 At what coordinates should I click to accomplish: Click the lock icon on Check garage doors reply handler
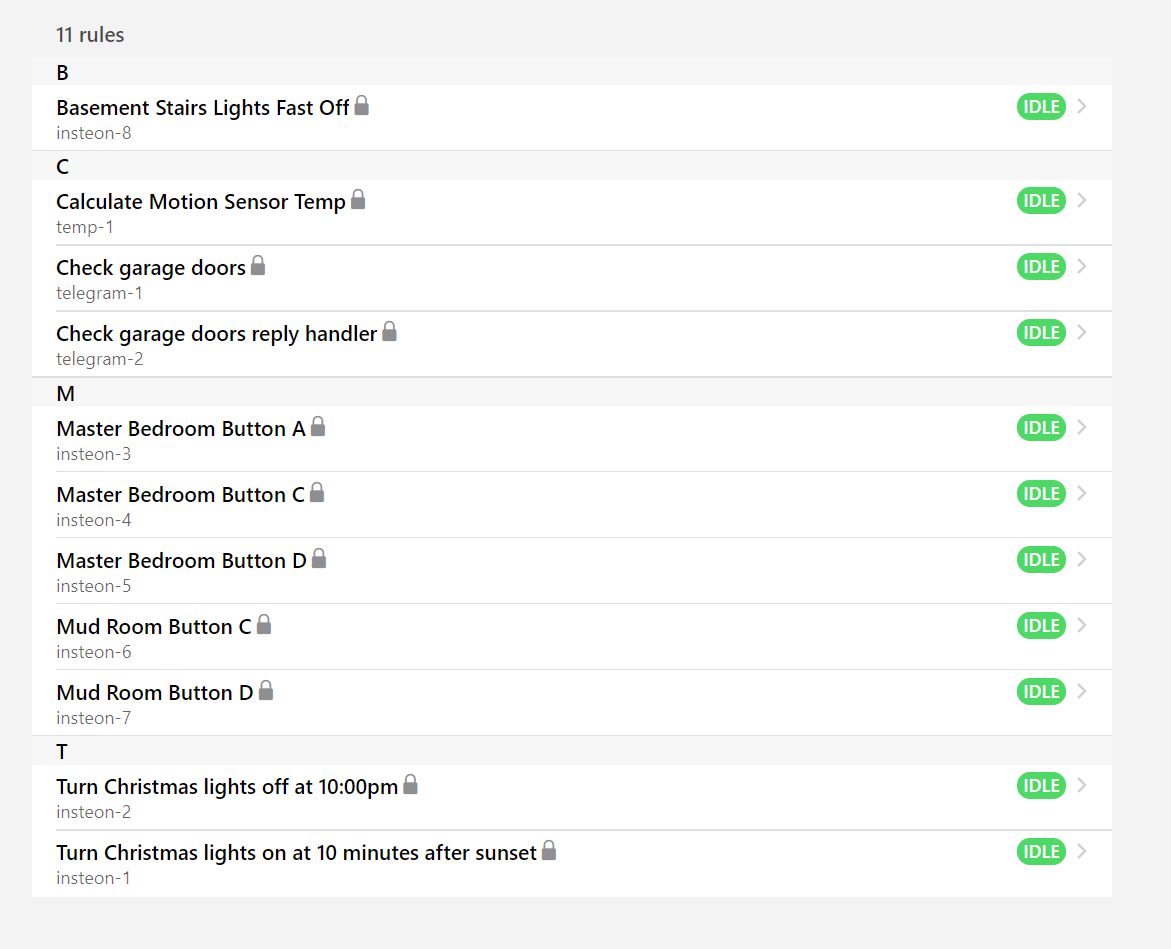(x=388, y=331)
